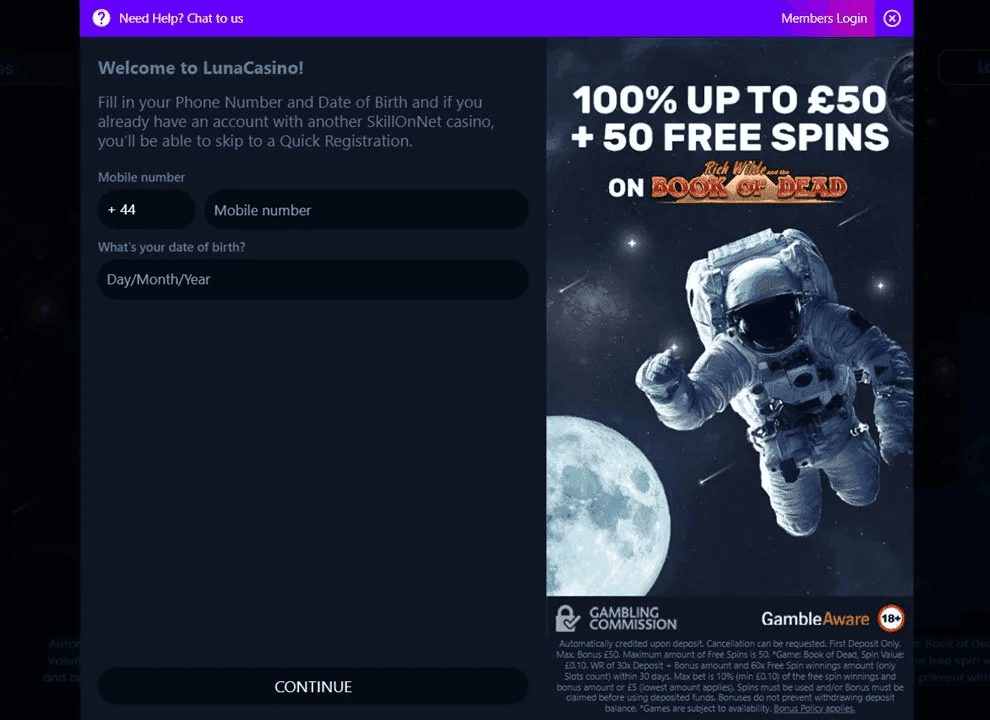
Task: Open Members Login
Action: [824, 18]
